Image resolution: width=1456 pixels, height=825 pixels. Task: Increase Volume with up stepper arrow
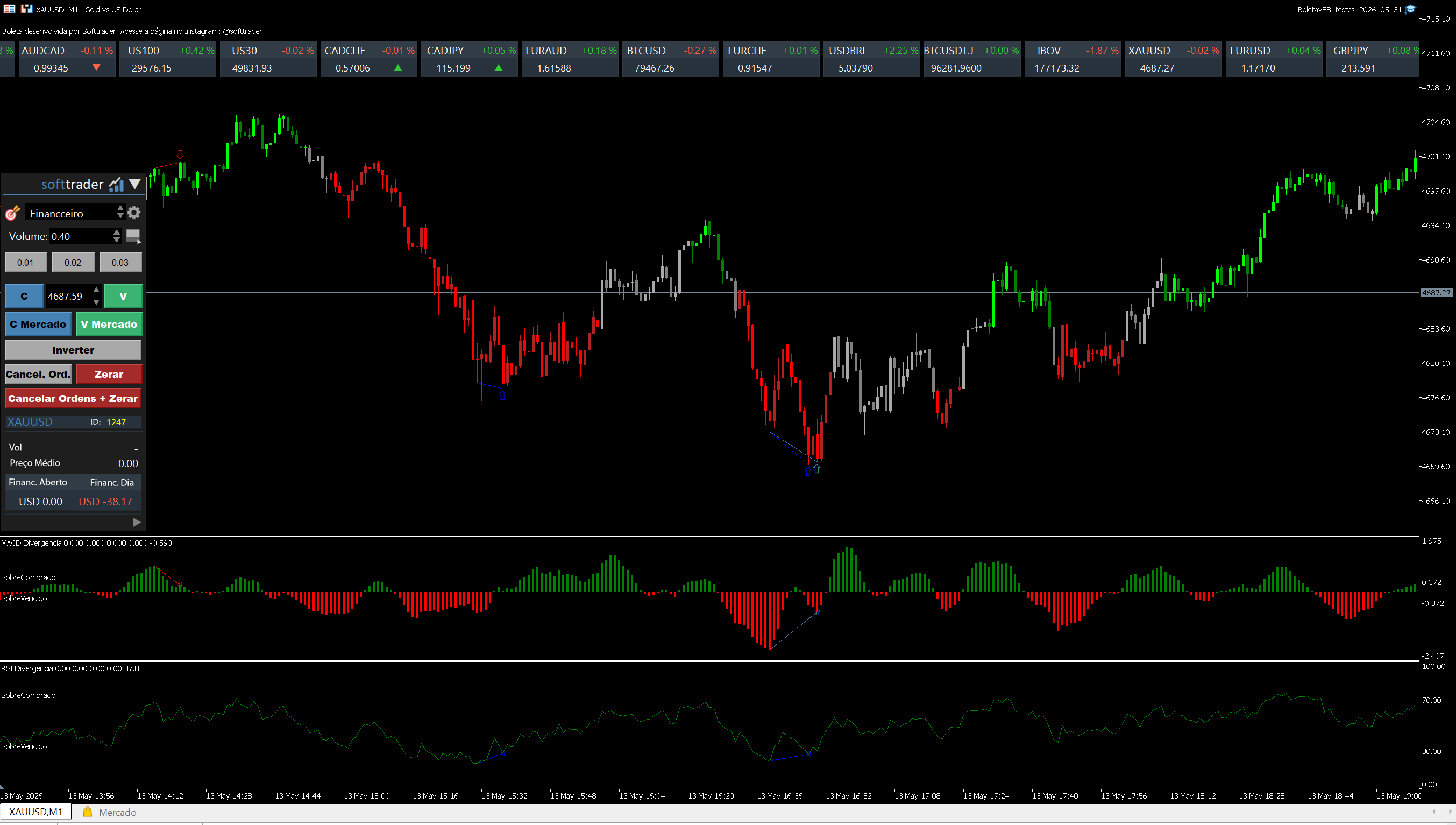pyautogui.click(x=117, y=232)
